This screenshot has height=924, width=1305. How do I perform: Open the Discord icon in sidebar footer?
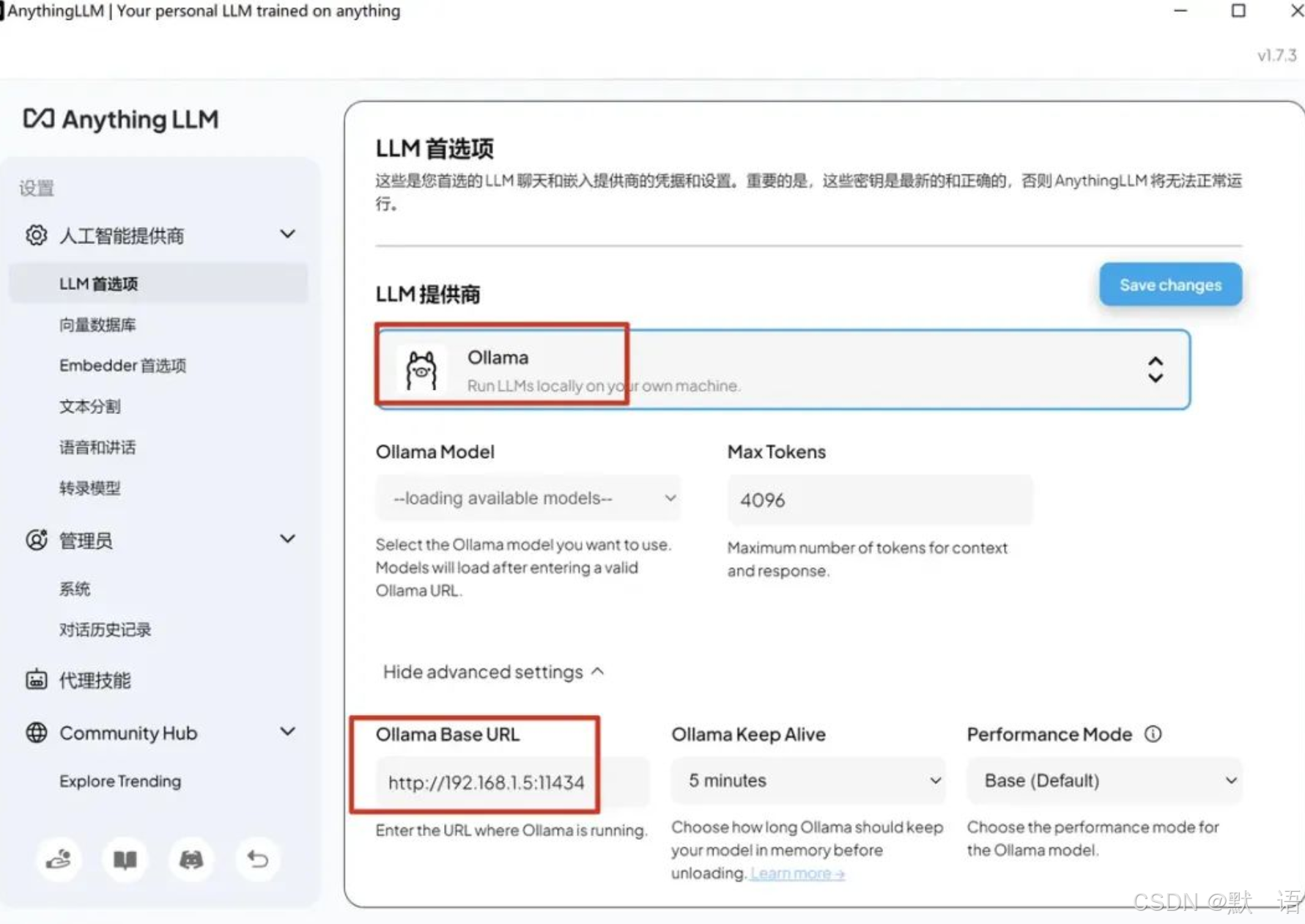click(191, 859)
